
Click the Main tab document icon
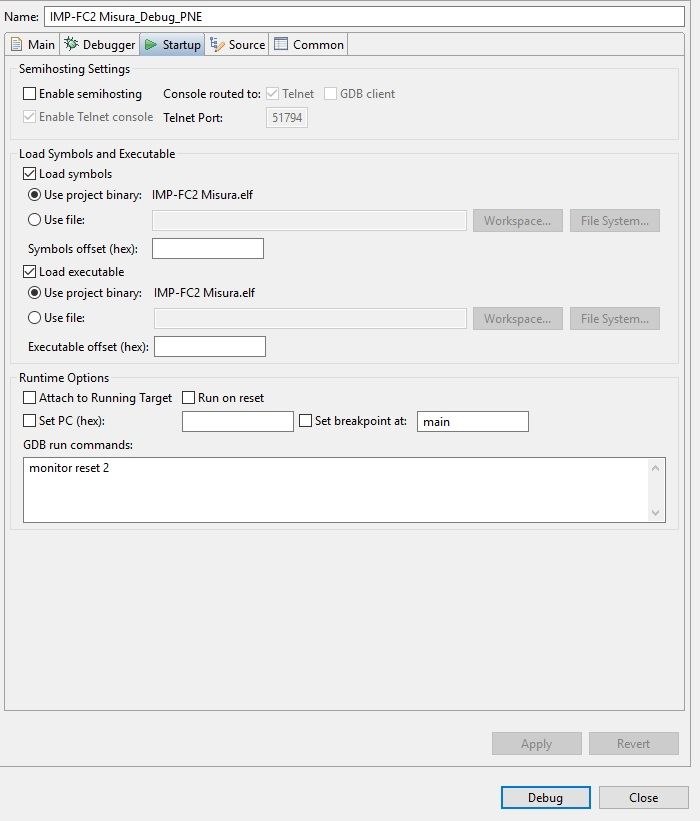click(17, 44)
